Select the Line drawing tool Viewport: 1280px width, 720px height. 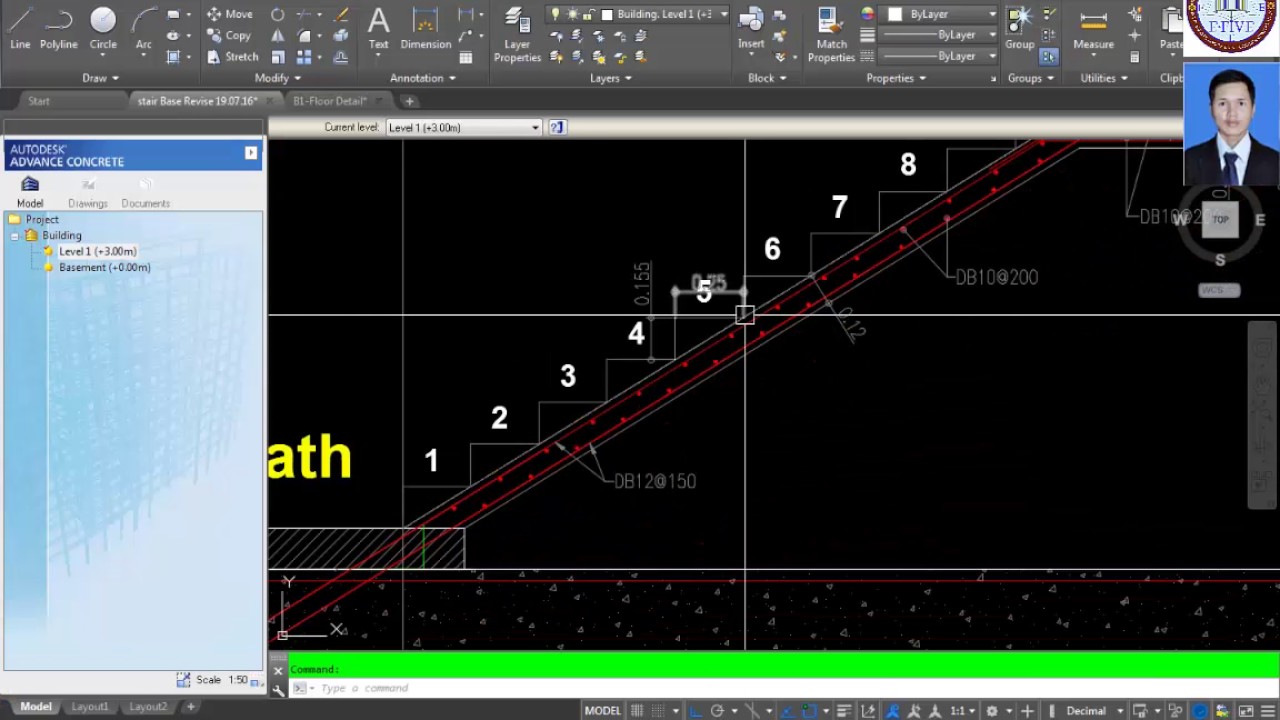click(20, 28)
